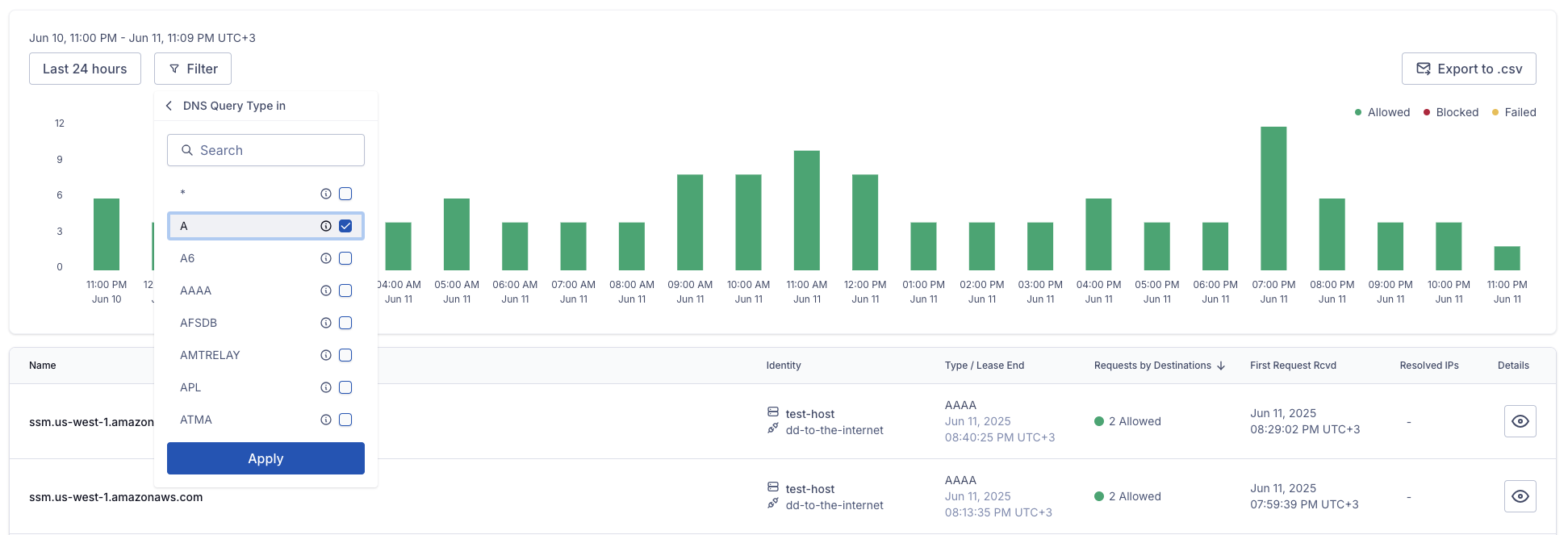This screenshot has height=535, width=1568.
Task: Enable the AAAA query type checkbox
Action: (x=345, y=290)
